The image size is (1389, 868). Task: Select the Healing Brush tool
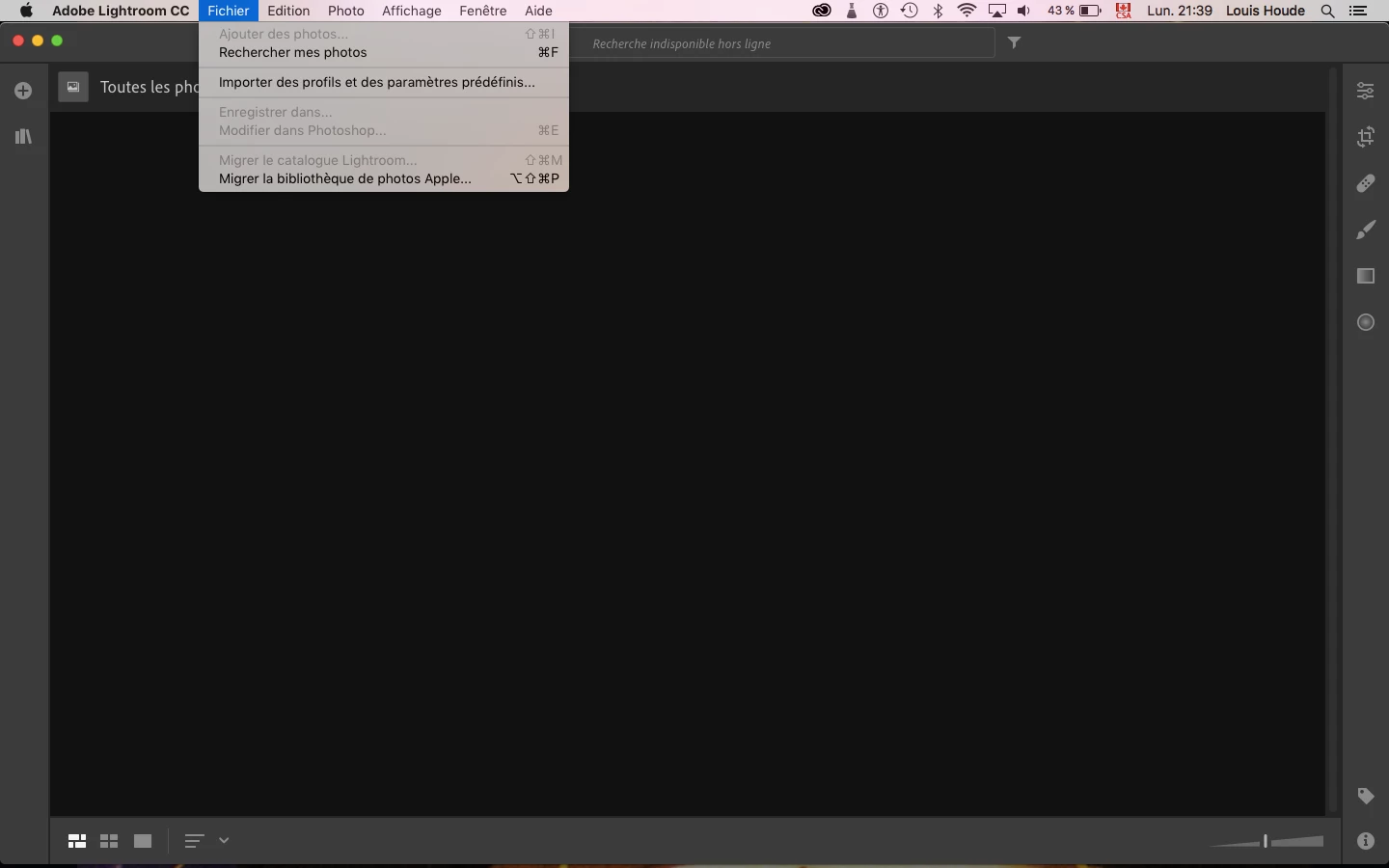[x=1366, y=183]
